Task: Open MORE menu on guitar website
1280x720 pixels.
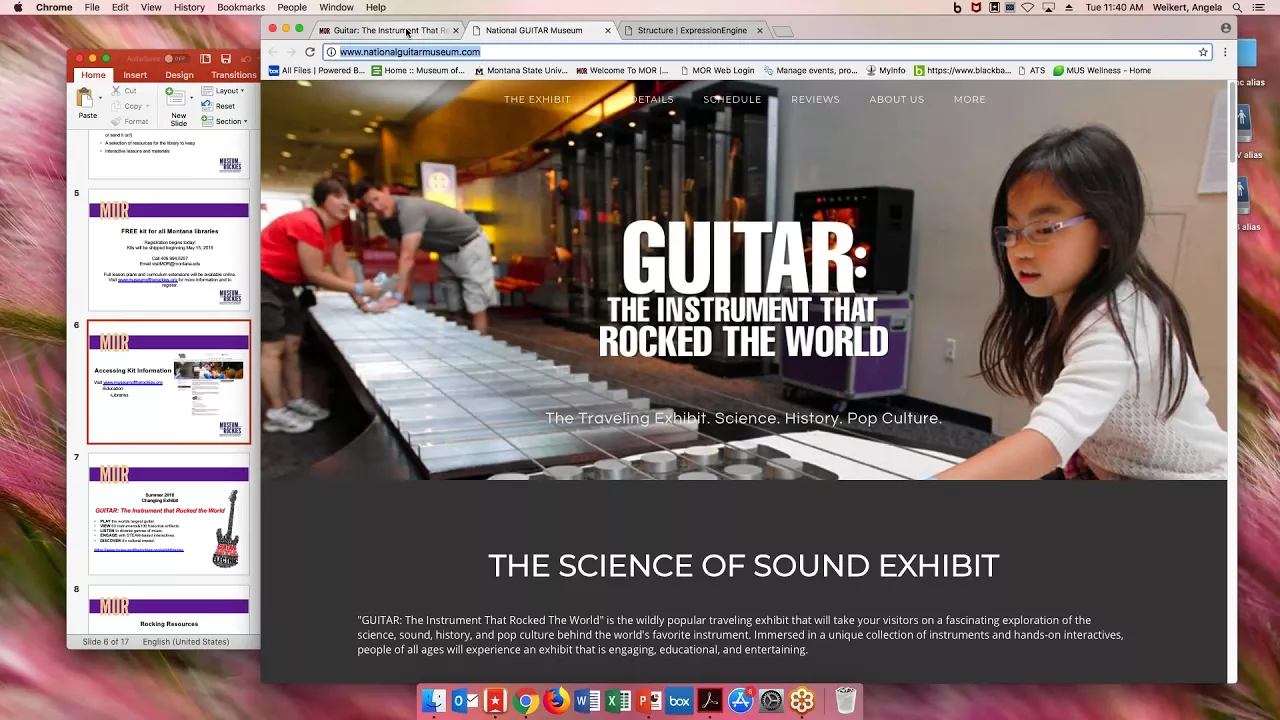Action: coord(970,99)
